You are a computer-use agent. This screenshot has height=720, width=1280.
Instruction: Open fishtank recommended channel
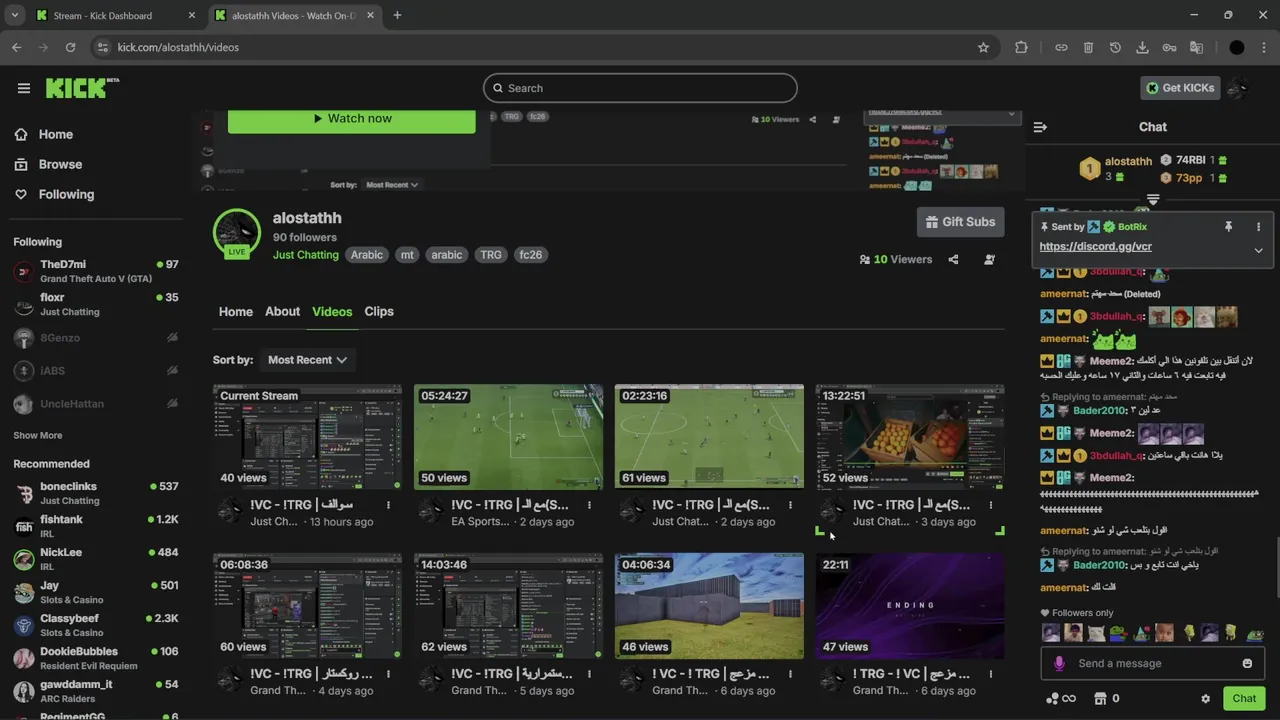pyautogui.click(x=95, y=526)
